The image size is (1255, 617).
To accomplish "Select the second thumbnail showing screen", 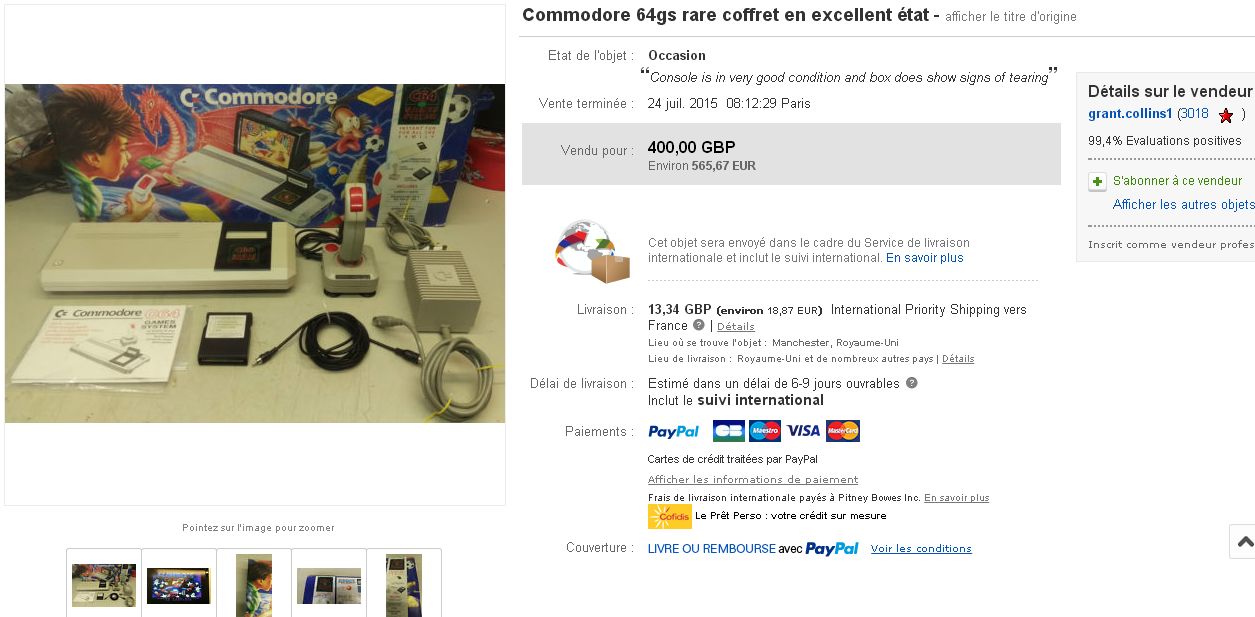I will (x=179, y=584).
